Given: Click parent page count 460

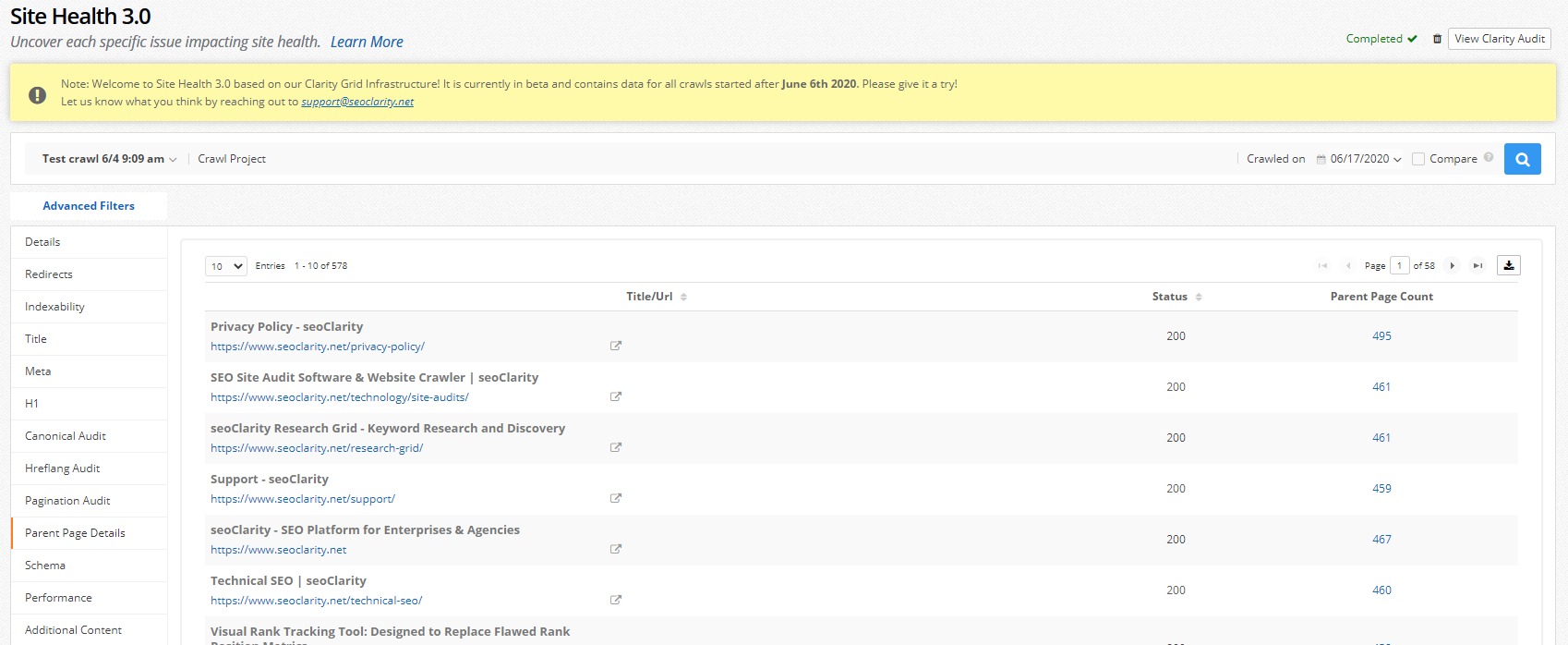Looking at the screenshot, I should point(1381,590).
